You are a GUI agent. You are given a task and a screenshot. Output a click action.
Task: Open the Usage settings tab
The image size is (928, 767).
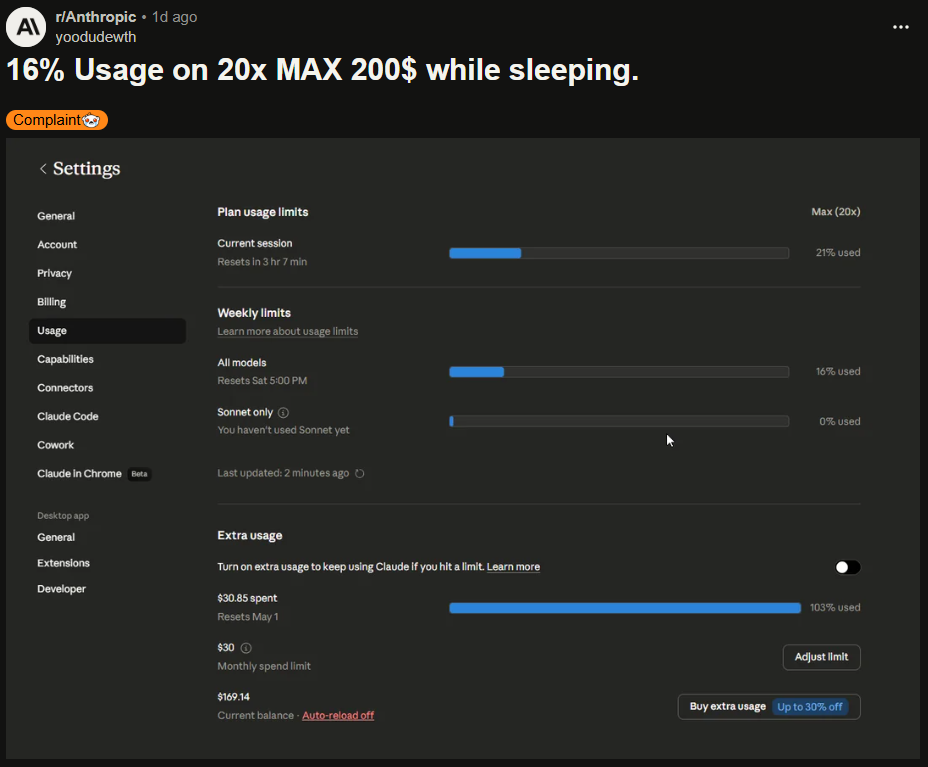point(52,331)
